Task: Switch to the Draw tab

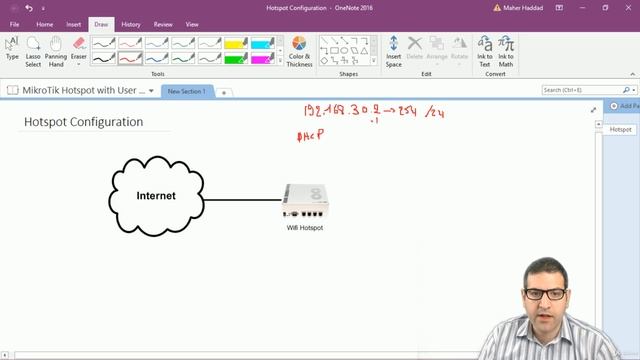Action: pos(101,24)
